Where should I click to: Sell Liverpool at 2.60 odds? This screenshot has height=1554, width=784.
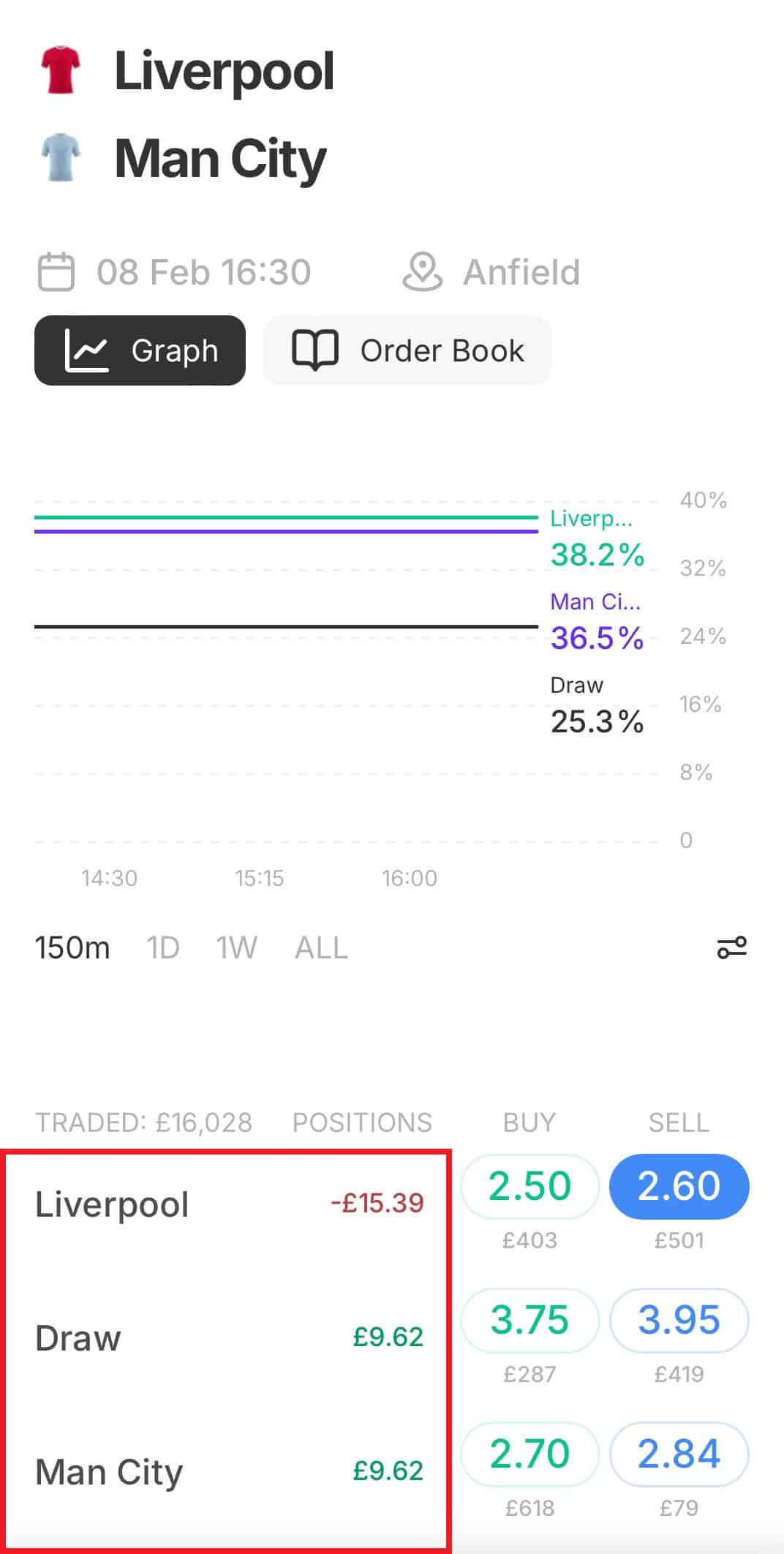click(679, 1186)
